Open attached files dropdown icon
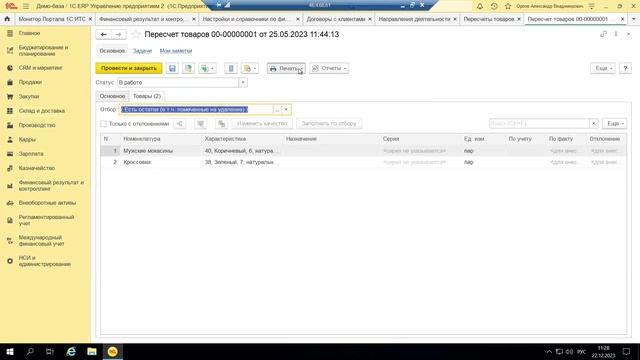 point(250,69)
